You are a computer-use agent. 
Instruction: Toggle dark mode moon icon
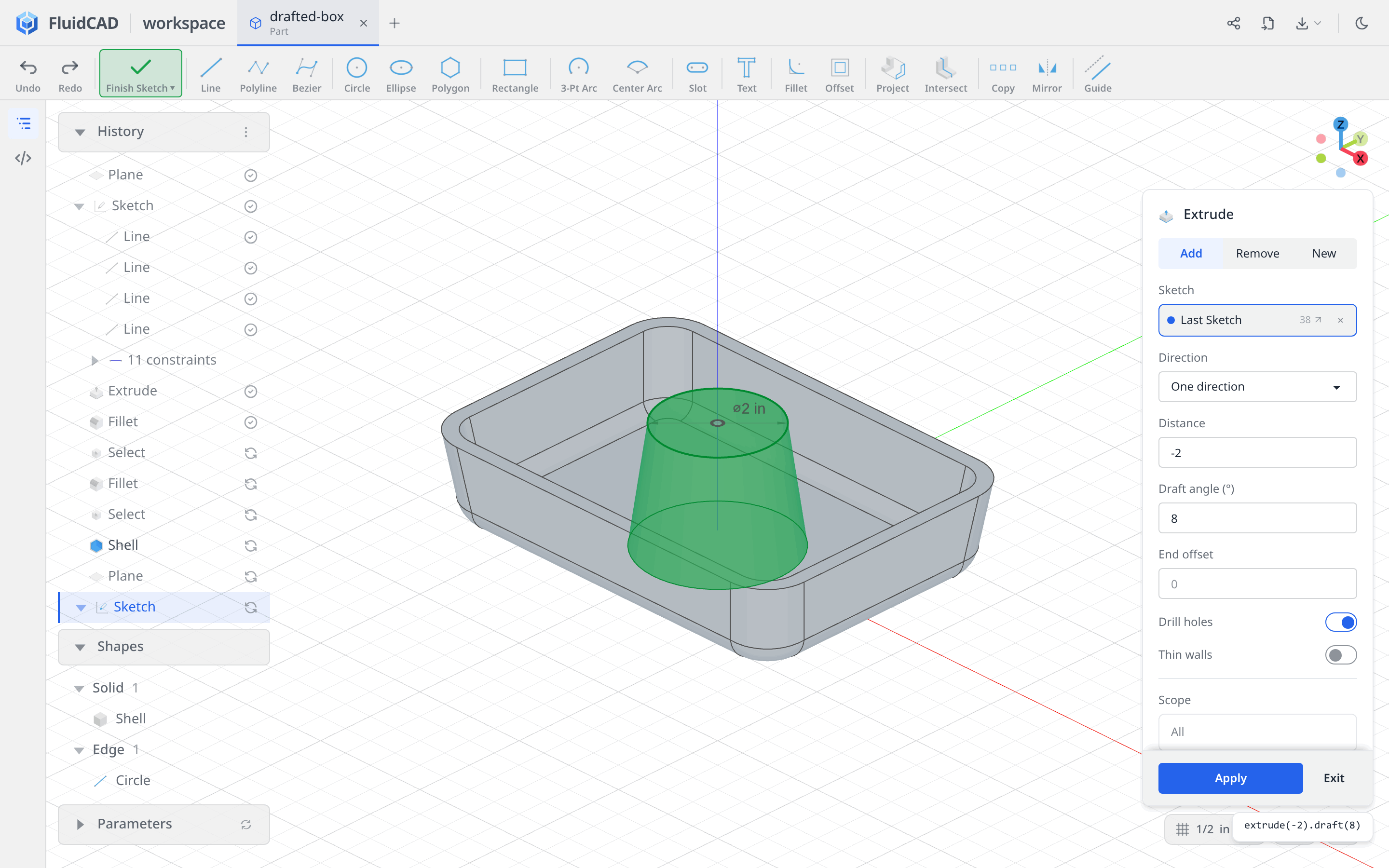click(x=1362, y=23)
